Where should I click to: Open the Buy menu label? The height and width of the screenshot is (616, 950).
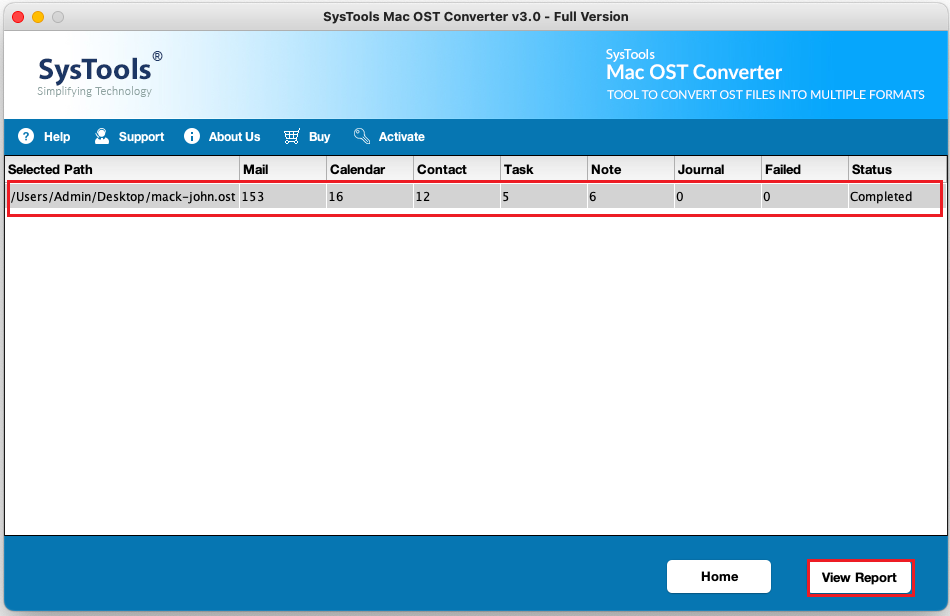pos(319,137)
